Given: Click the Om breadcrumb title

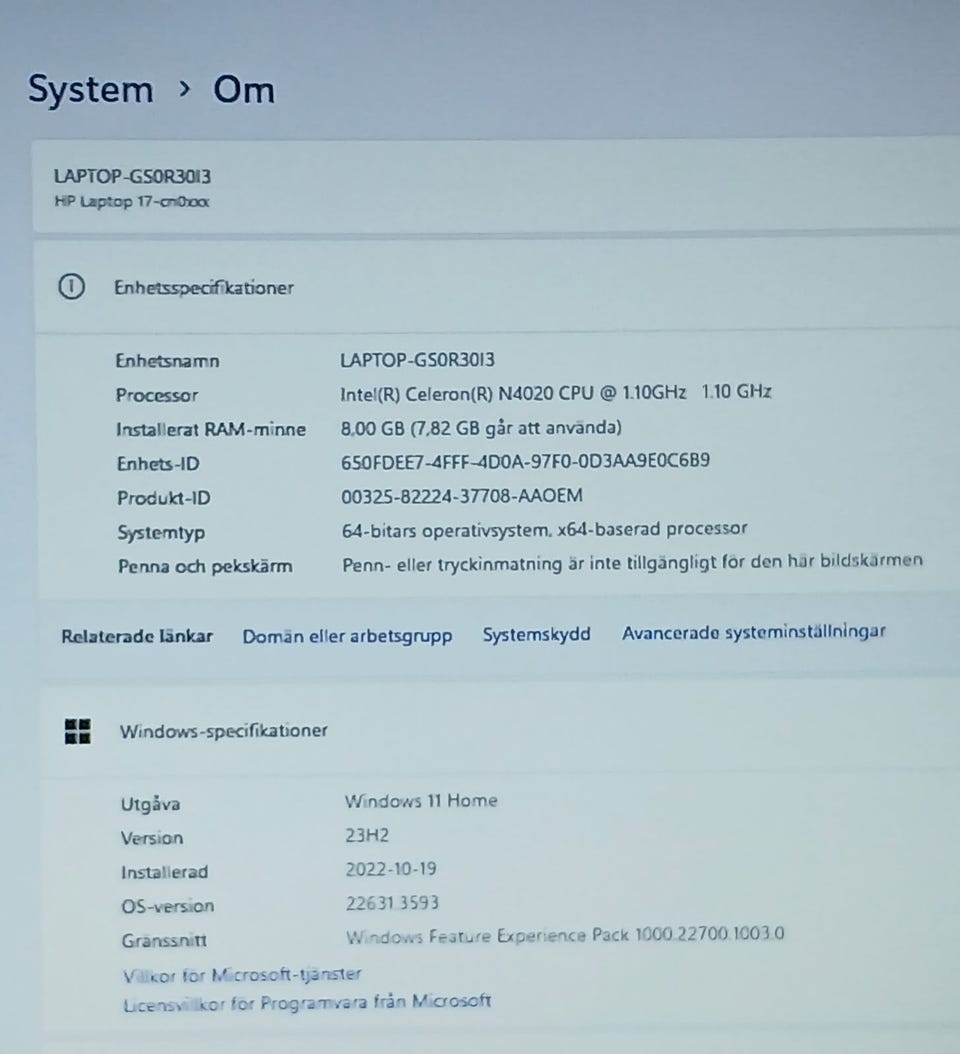Looking at the screenshot, I should click(x=244, y=89).
